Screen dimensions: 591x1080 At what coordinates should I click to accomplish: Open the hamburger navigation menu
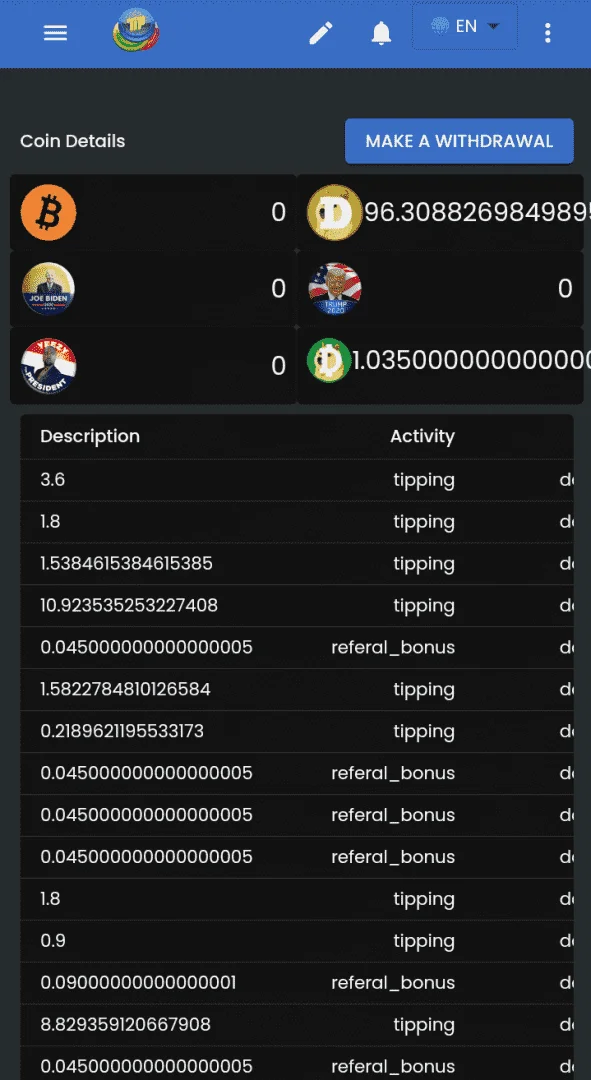[55, 32]
